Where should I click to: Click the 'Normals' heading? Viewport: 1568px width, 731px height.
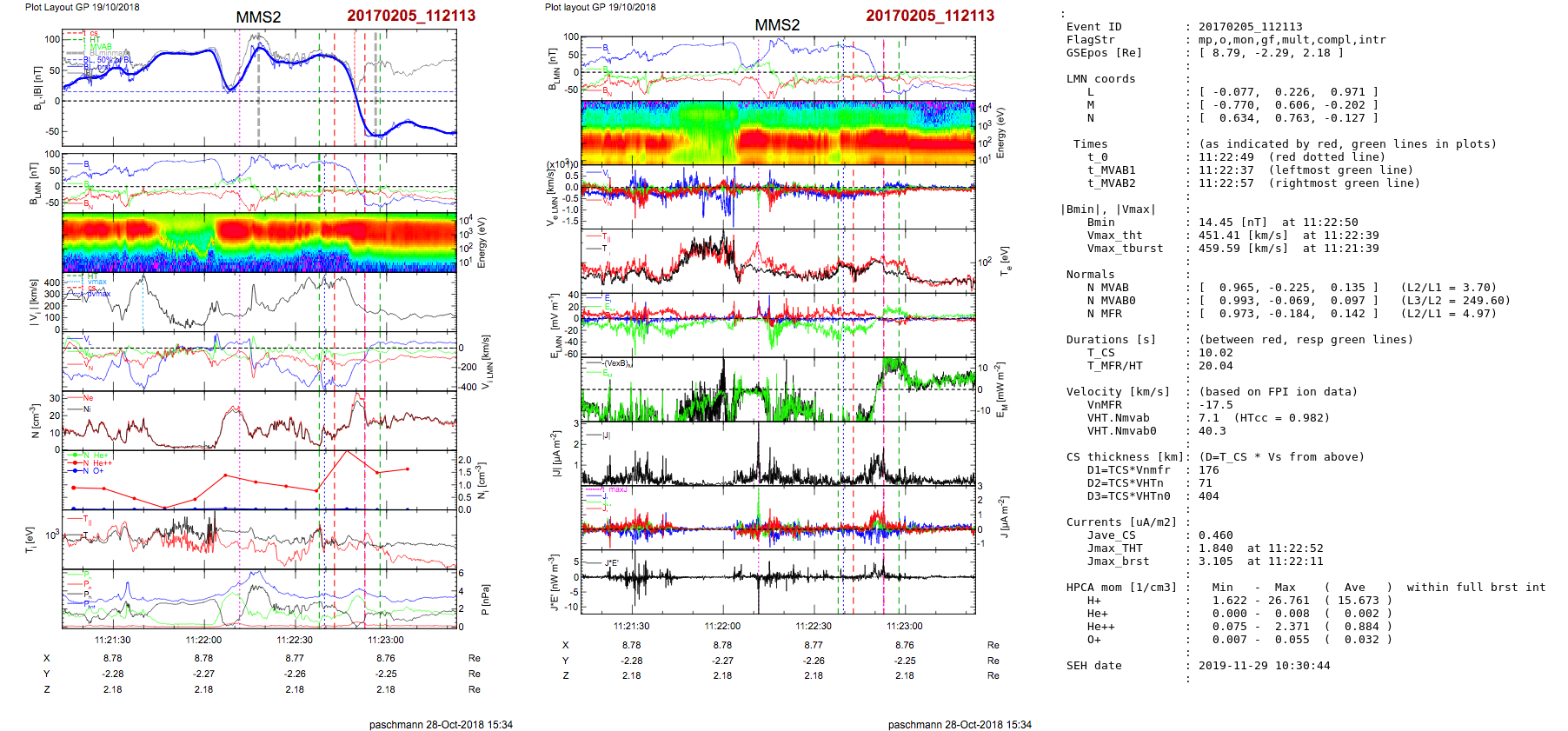click(x=1090, y=275)
